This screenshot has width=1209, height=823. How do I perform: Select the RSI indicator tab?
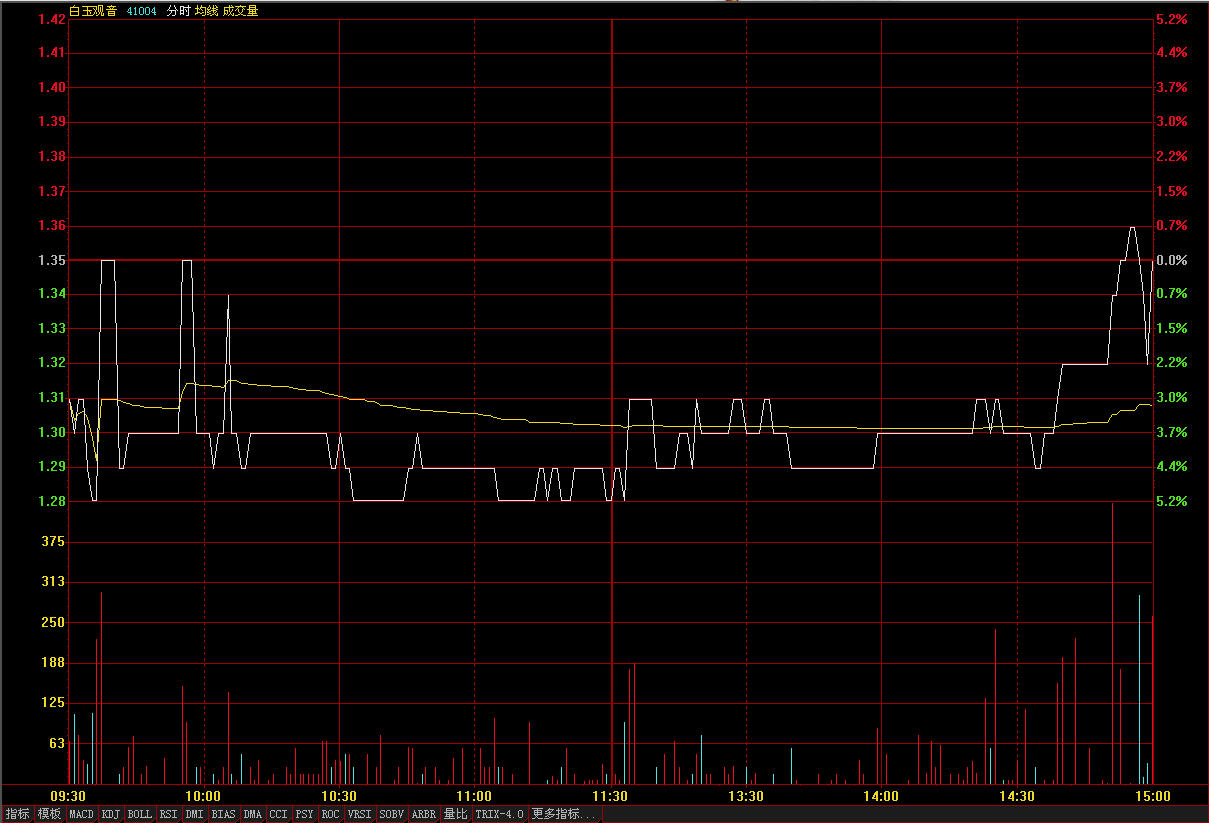click(169, 814)
